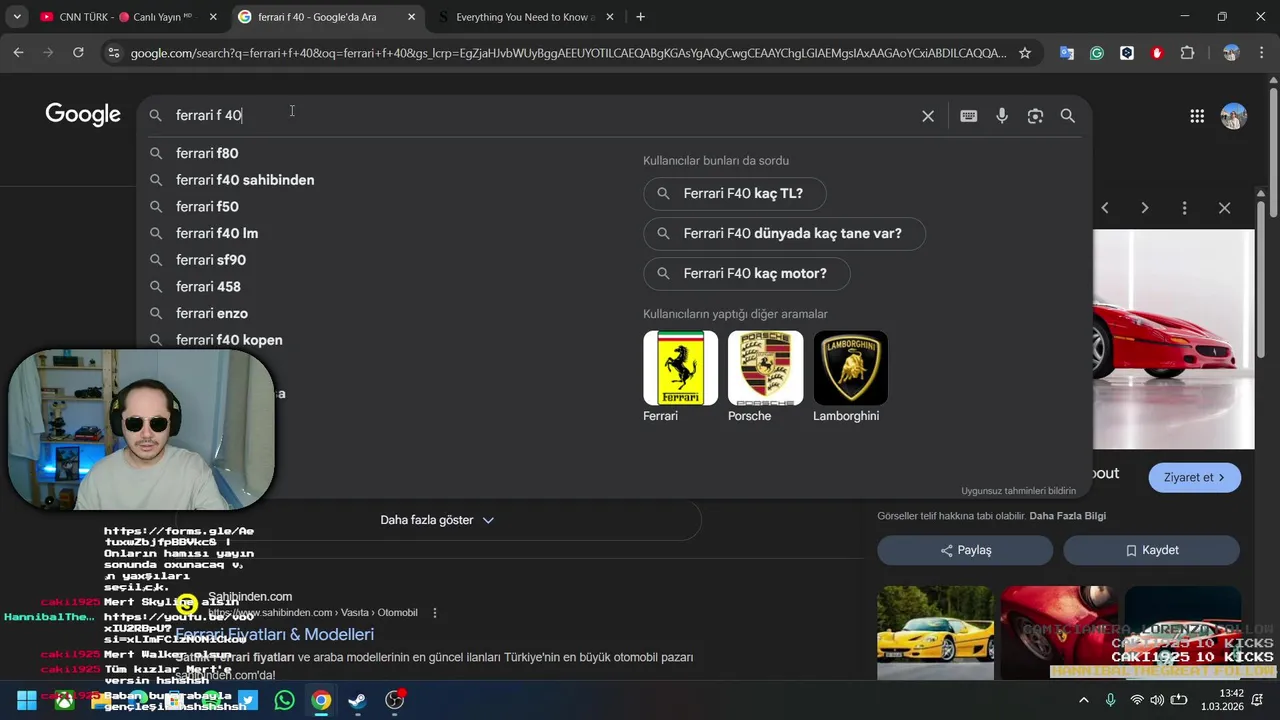1280x720 pixels.
Task: Open the Google apps grid
Action: click(x=1197, y=116)
